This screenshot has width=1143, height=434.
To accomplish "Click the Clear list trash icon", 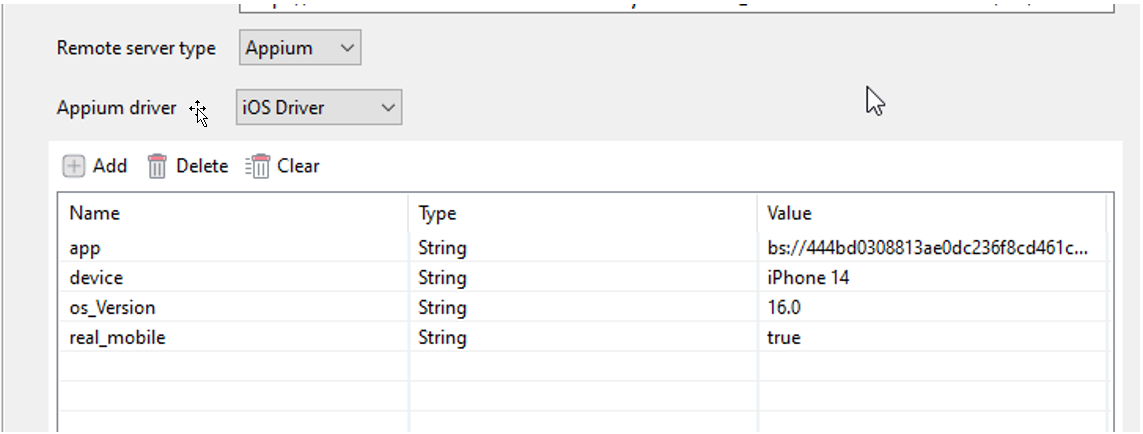I will tap(257, 166).
